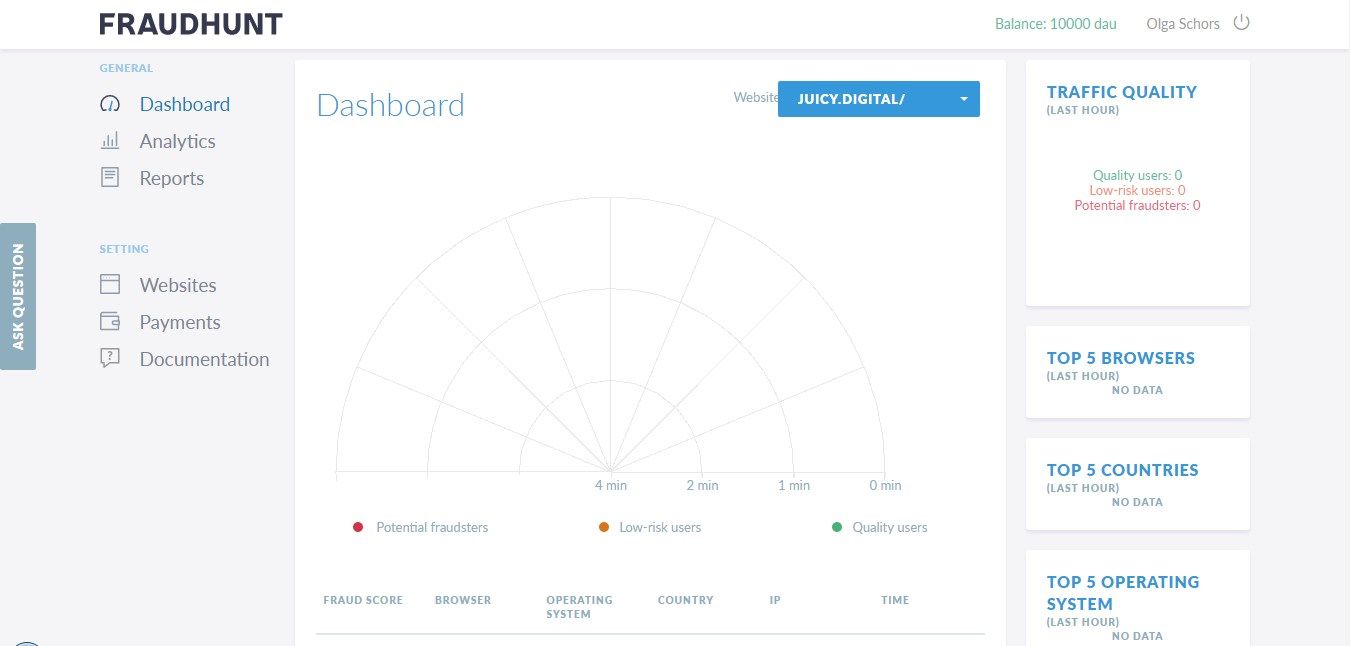Open the GENERAL section header
Screen dimensions: 1350x646
[x=126, y=68]
